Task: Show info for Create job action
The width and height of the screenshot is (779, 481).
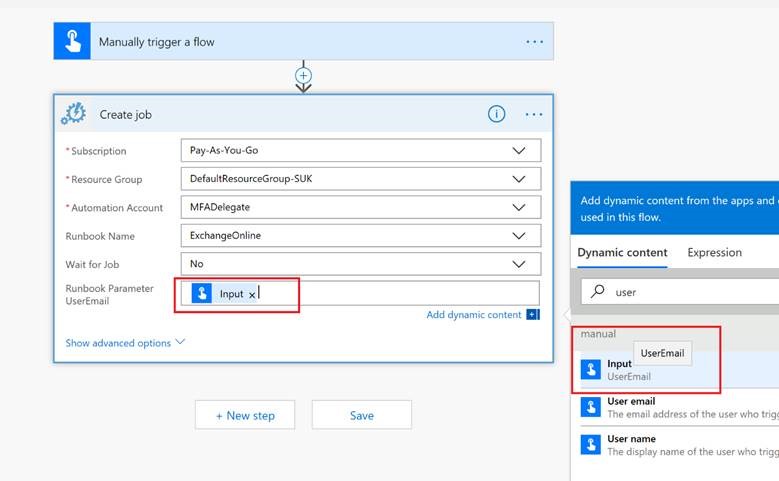Action: 496,114
